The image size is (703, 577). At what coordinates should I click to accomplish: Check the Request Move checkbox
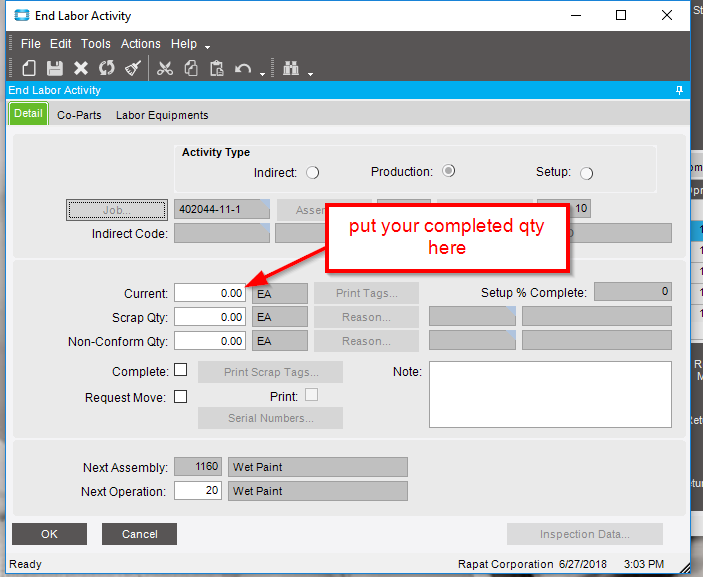click(181, 397)
